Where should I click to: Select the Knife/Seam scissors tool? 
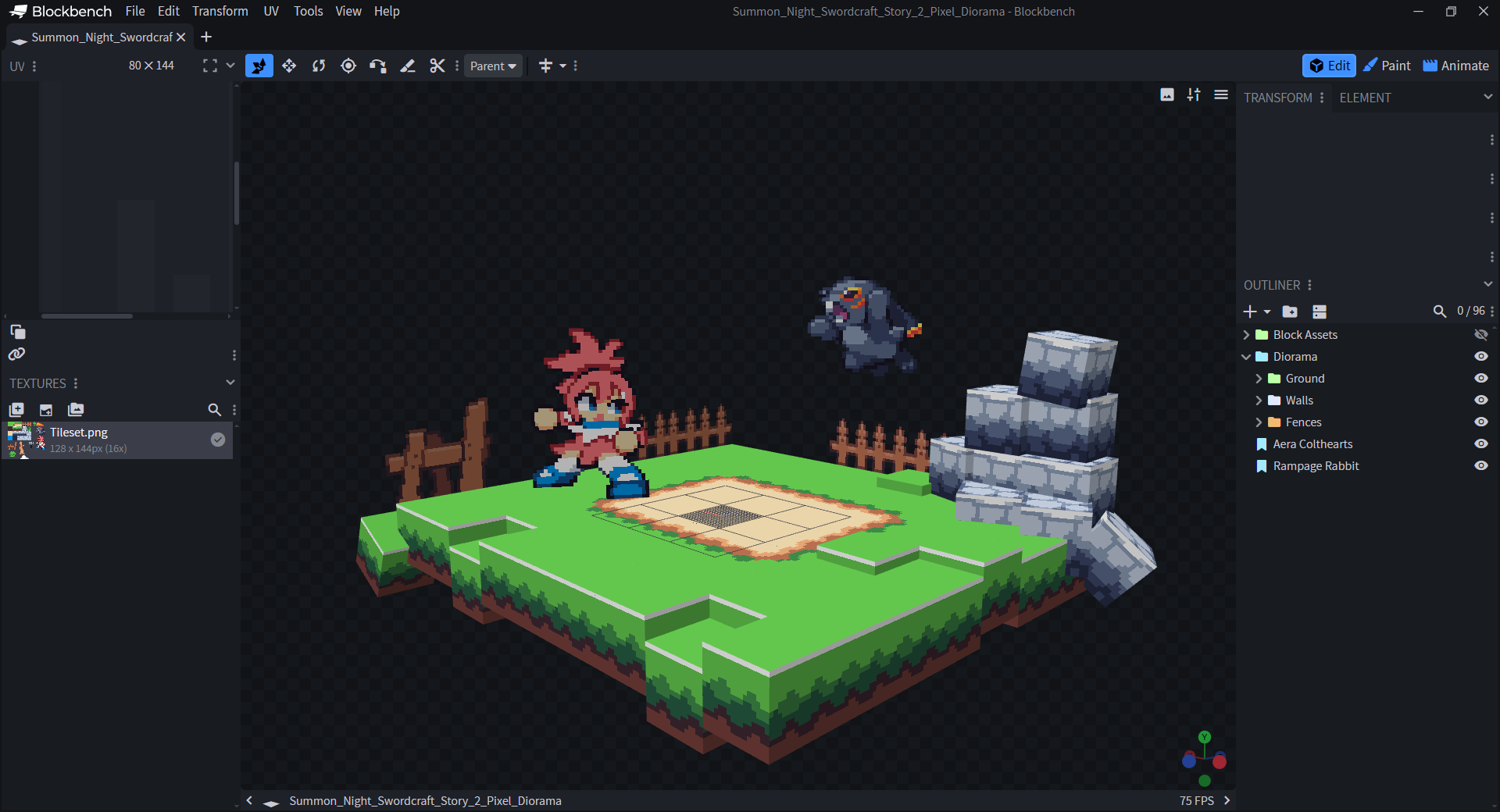pyautogui.click(x=437, y=66)
